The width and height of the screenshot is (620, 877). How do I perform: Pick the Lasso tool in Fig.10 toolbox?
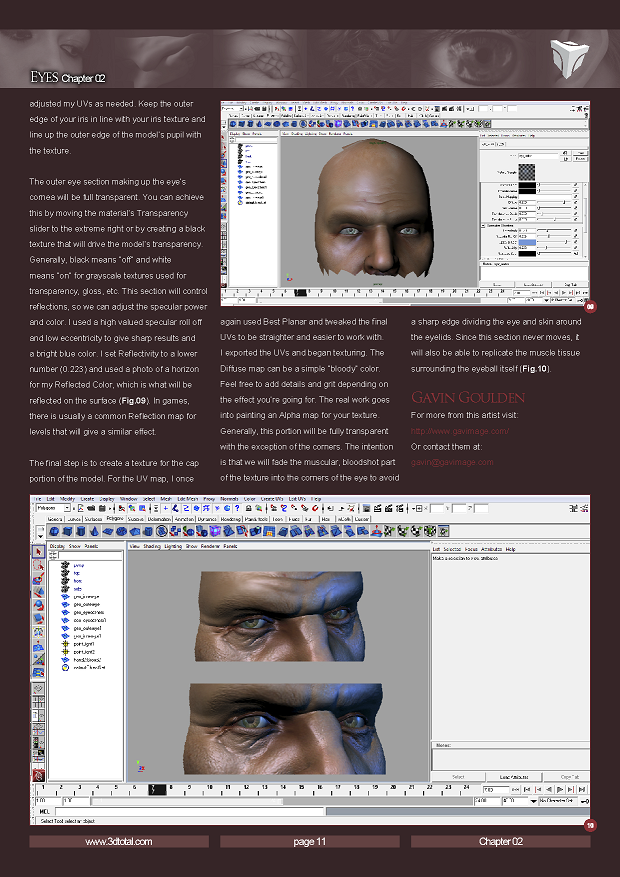(38, 565)
